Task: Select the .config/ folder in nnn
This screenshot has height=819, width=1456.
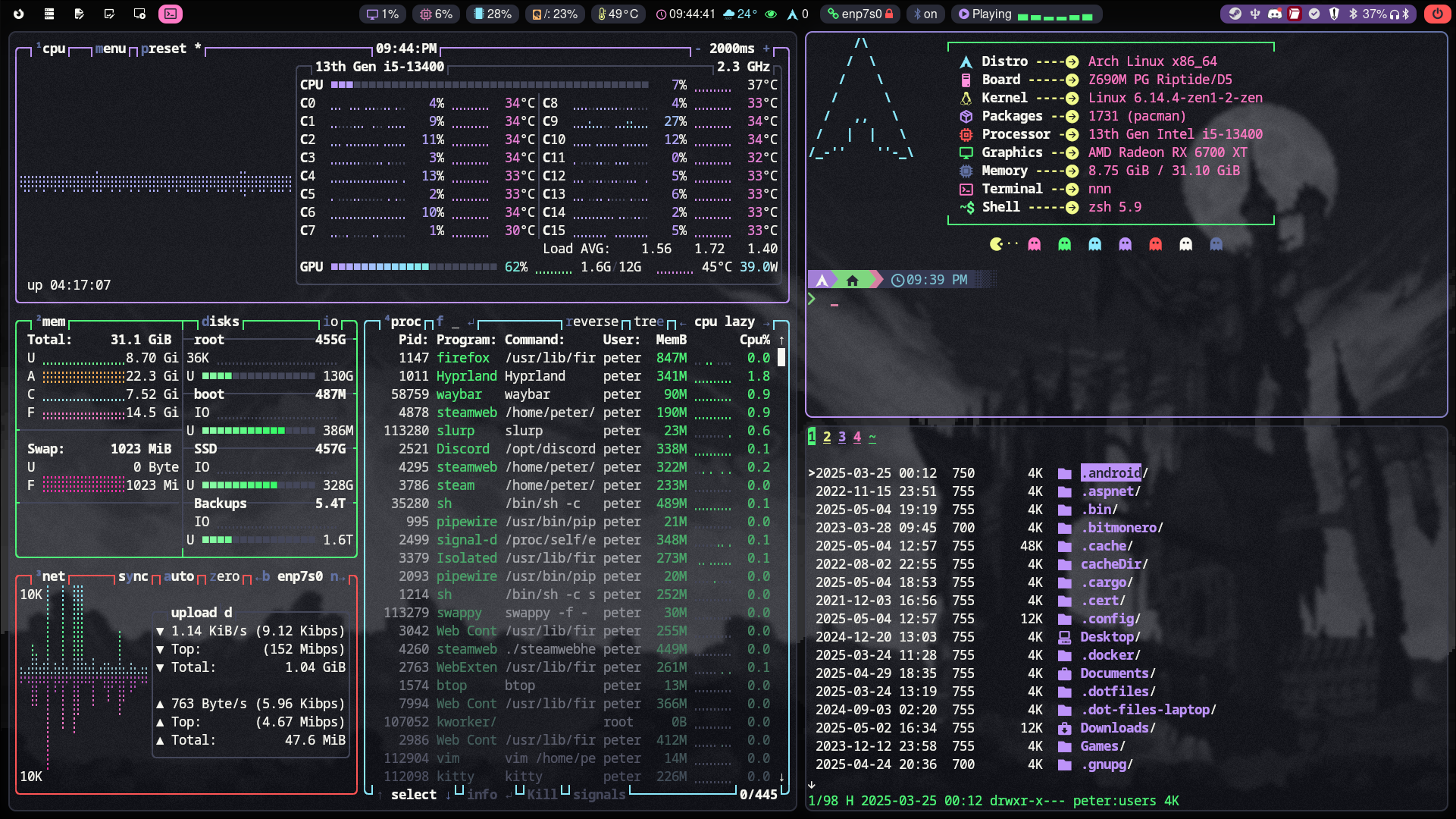Action: coord(1110,619)
